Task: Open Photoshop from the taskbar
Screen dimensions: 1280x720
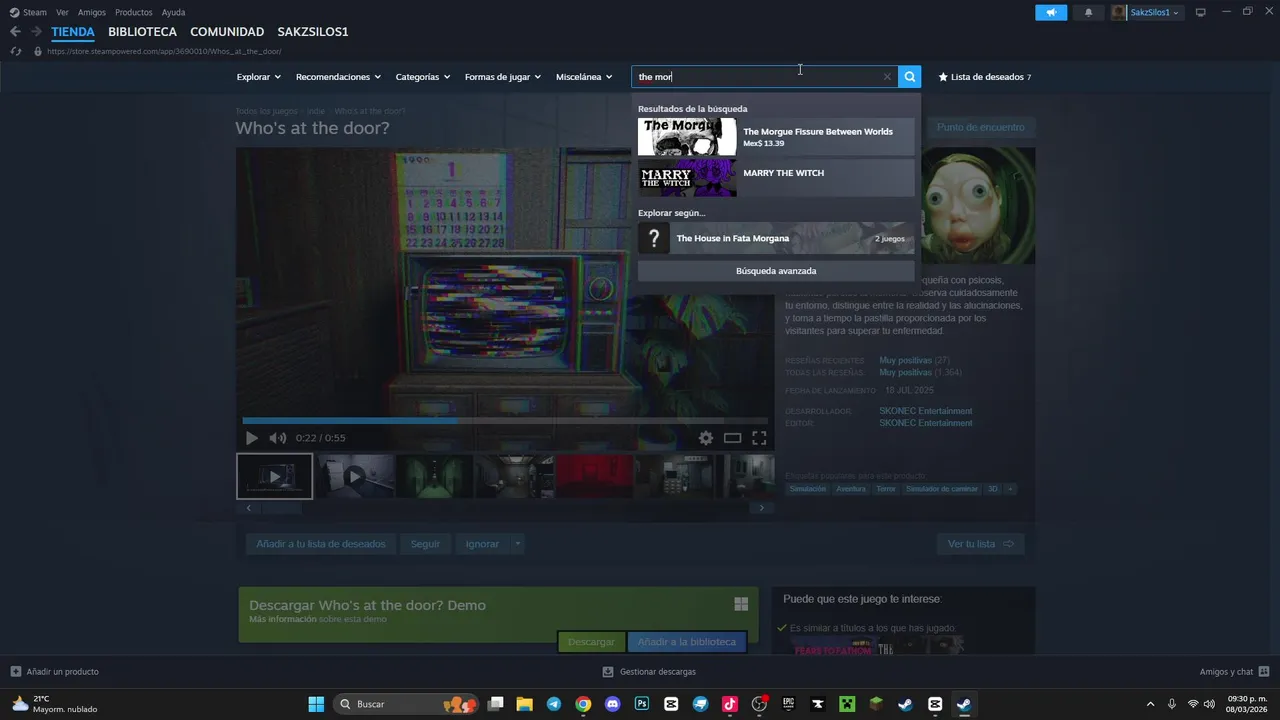Action: coord(642,704)
